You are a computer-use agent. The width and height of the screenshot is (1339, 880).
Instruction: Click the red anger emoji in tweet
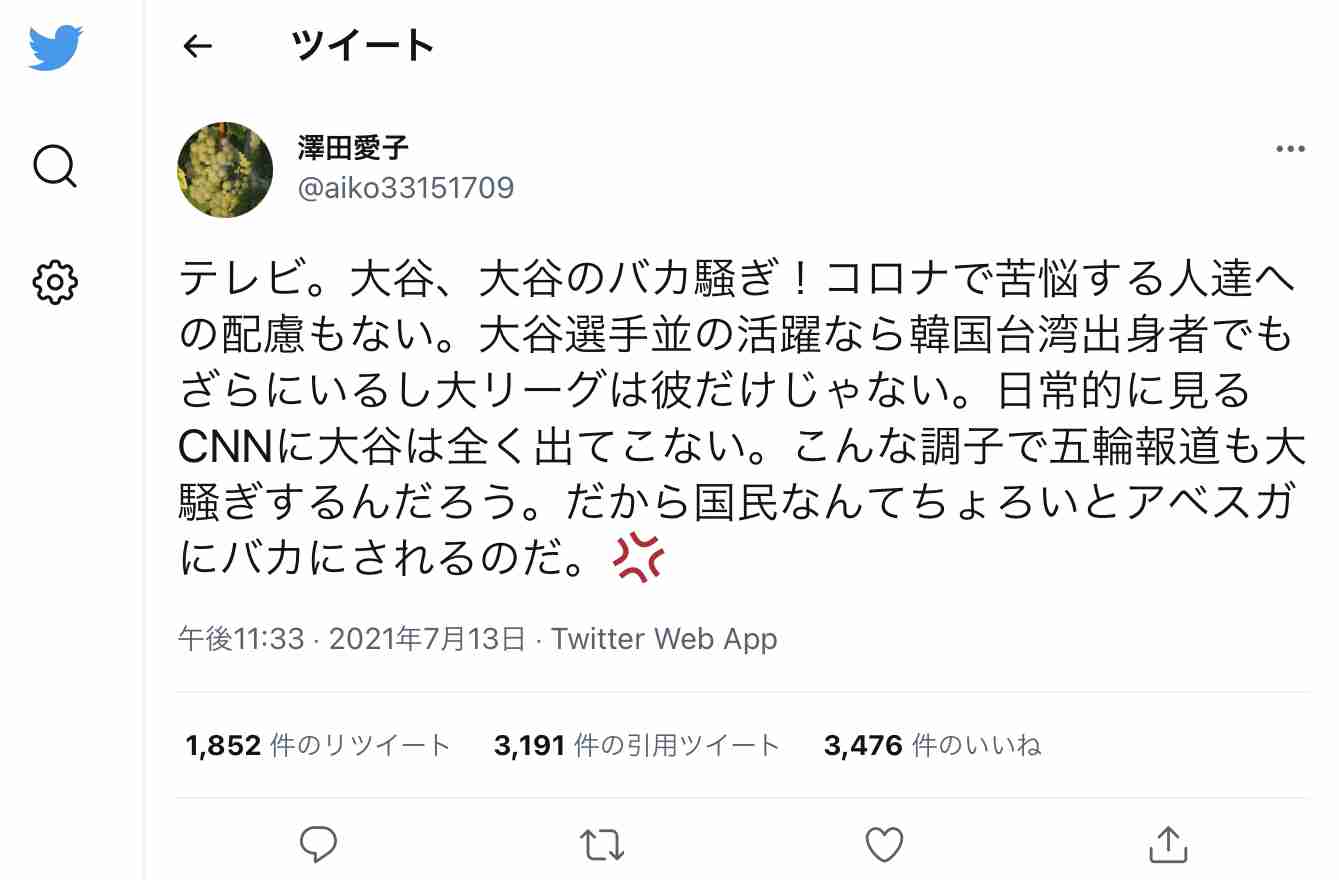pos(638,558)
